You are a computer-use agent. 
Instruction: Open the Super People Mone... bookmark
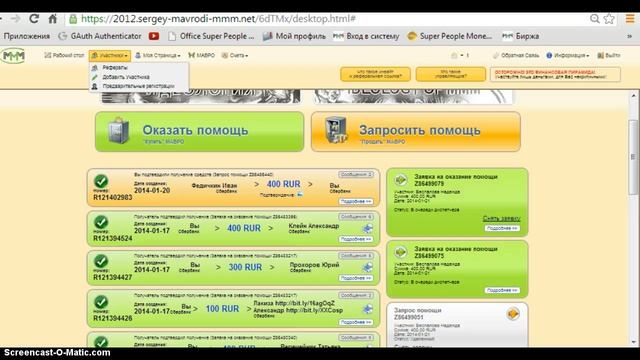(x=449, y=36)
